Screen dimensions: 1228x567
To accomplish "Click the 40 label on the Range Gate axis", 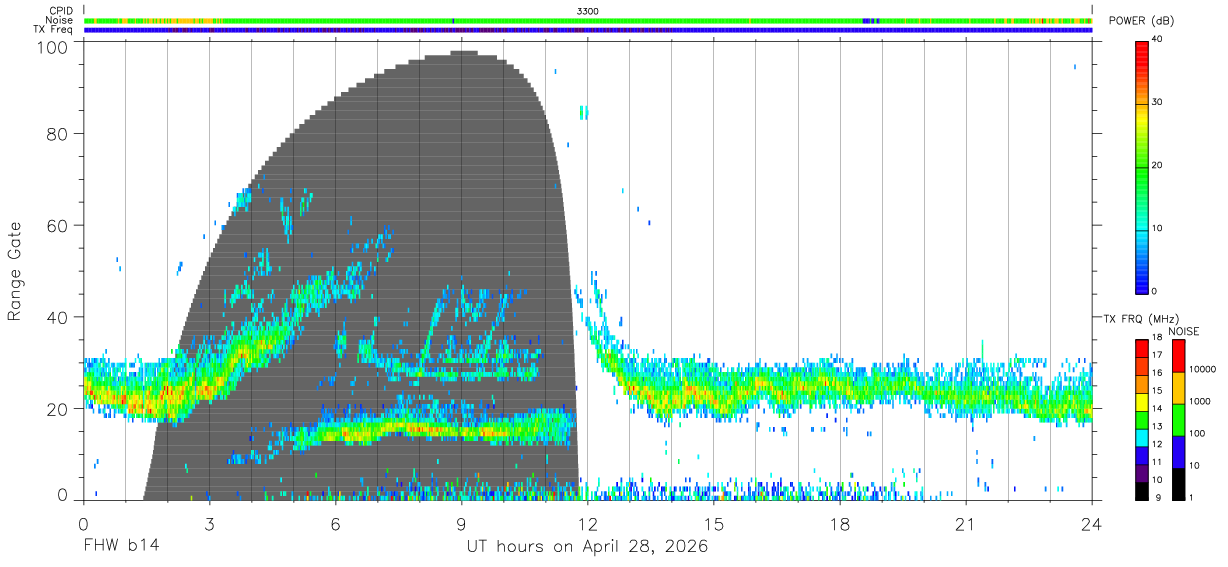I will [59, 317].
